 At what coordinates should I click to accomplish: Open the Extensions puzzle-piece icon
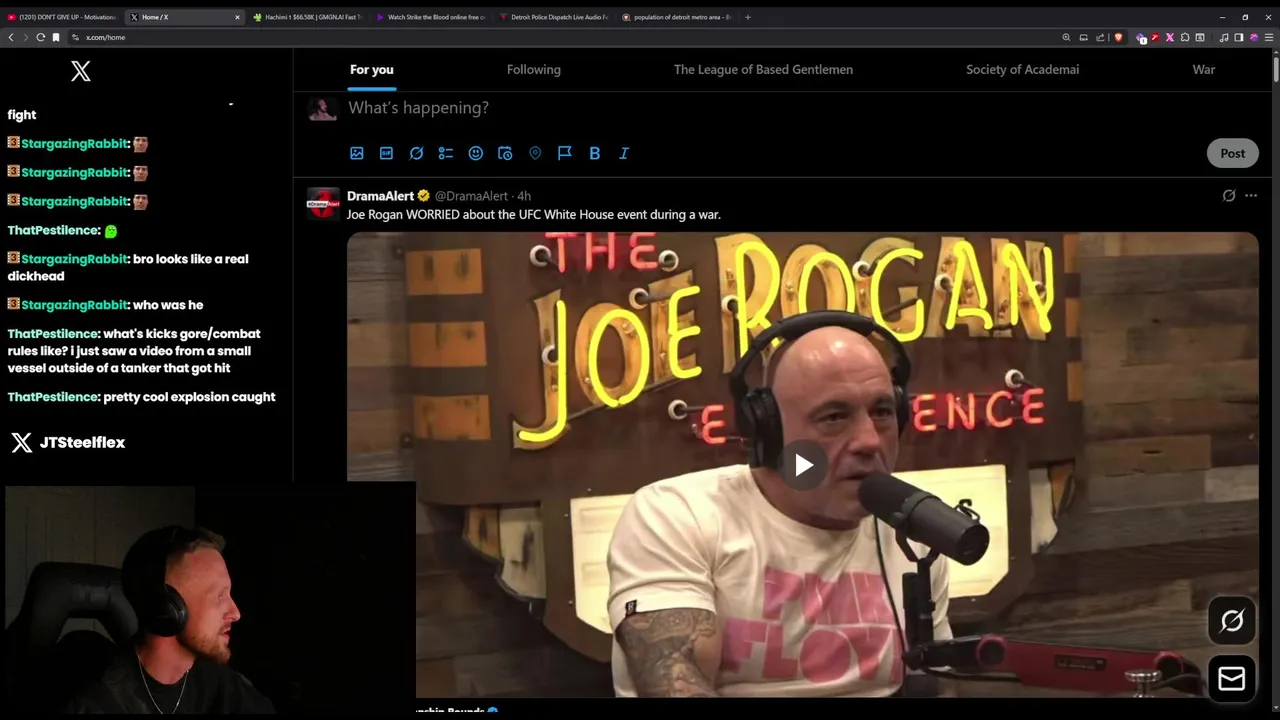(1185, 37)
